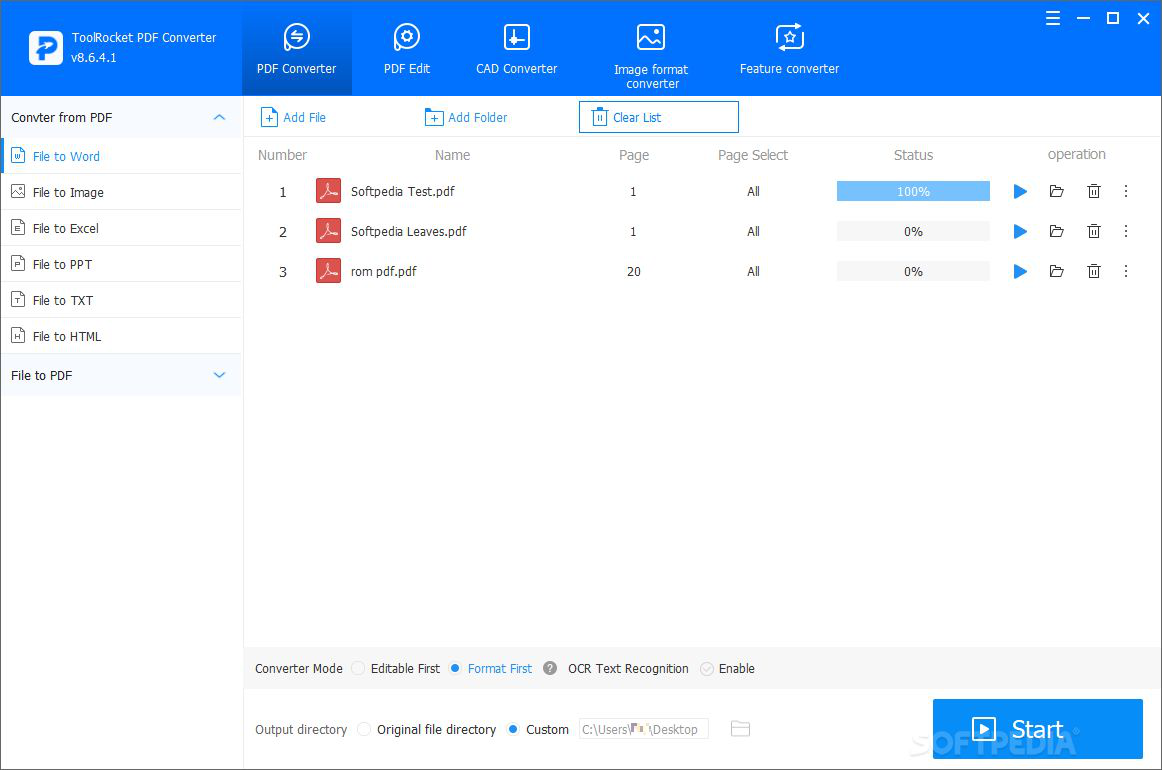
Task: Select Format First converter mode
Action: 455,668
